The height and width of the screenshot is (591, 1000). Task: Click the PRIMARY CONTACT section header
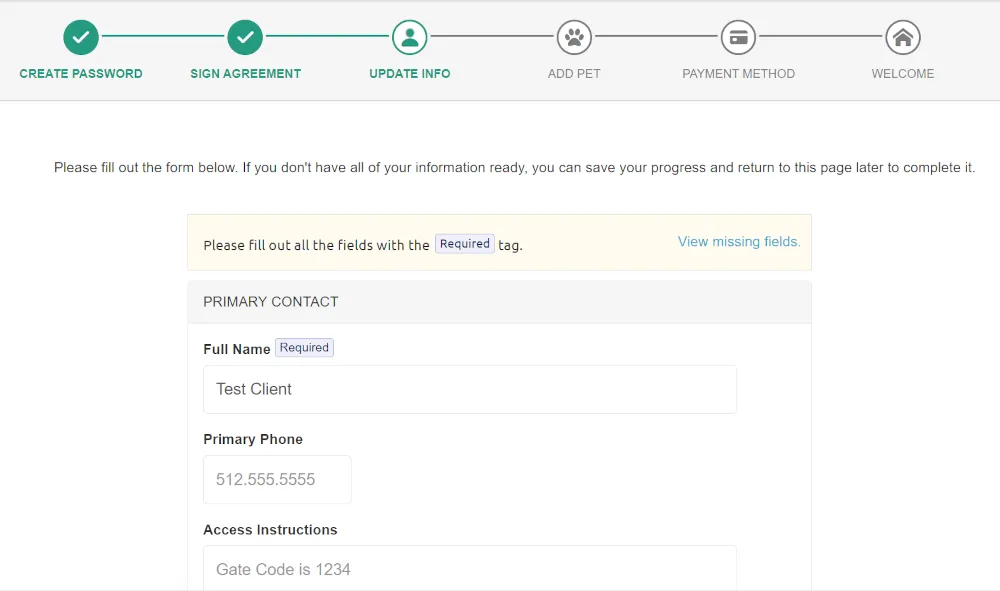coord(499,302)
